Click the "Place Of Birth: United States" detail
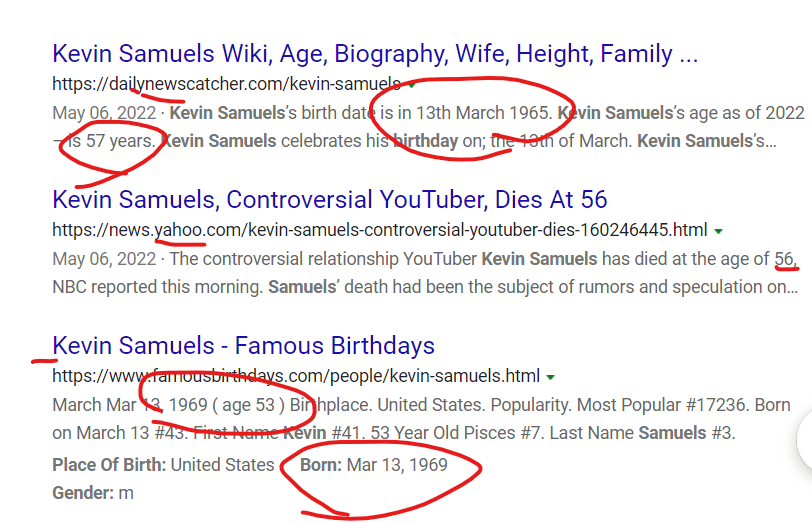This screenshot has height=523, width=812. click(163, 465)
